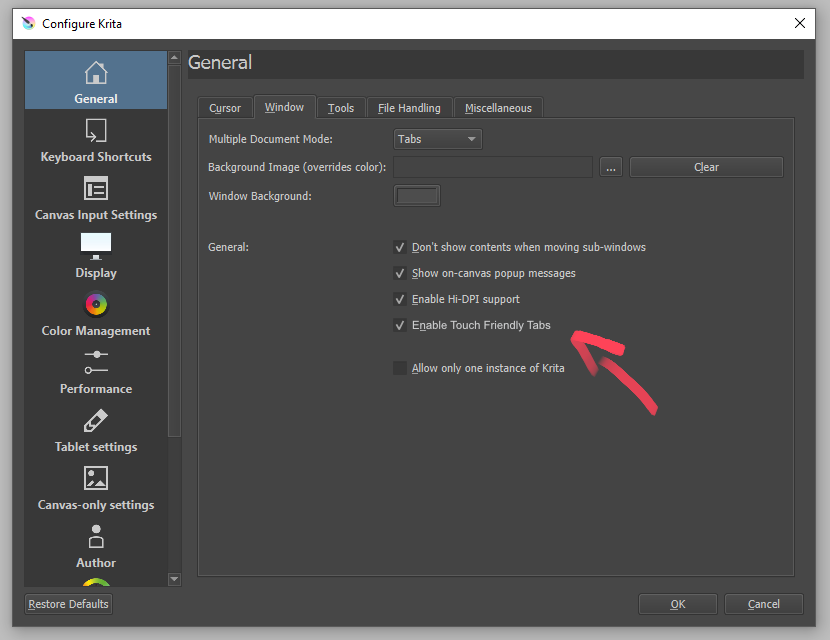Click the sidebar scrollbar thumb

174,250
